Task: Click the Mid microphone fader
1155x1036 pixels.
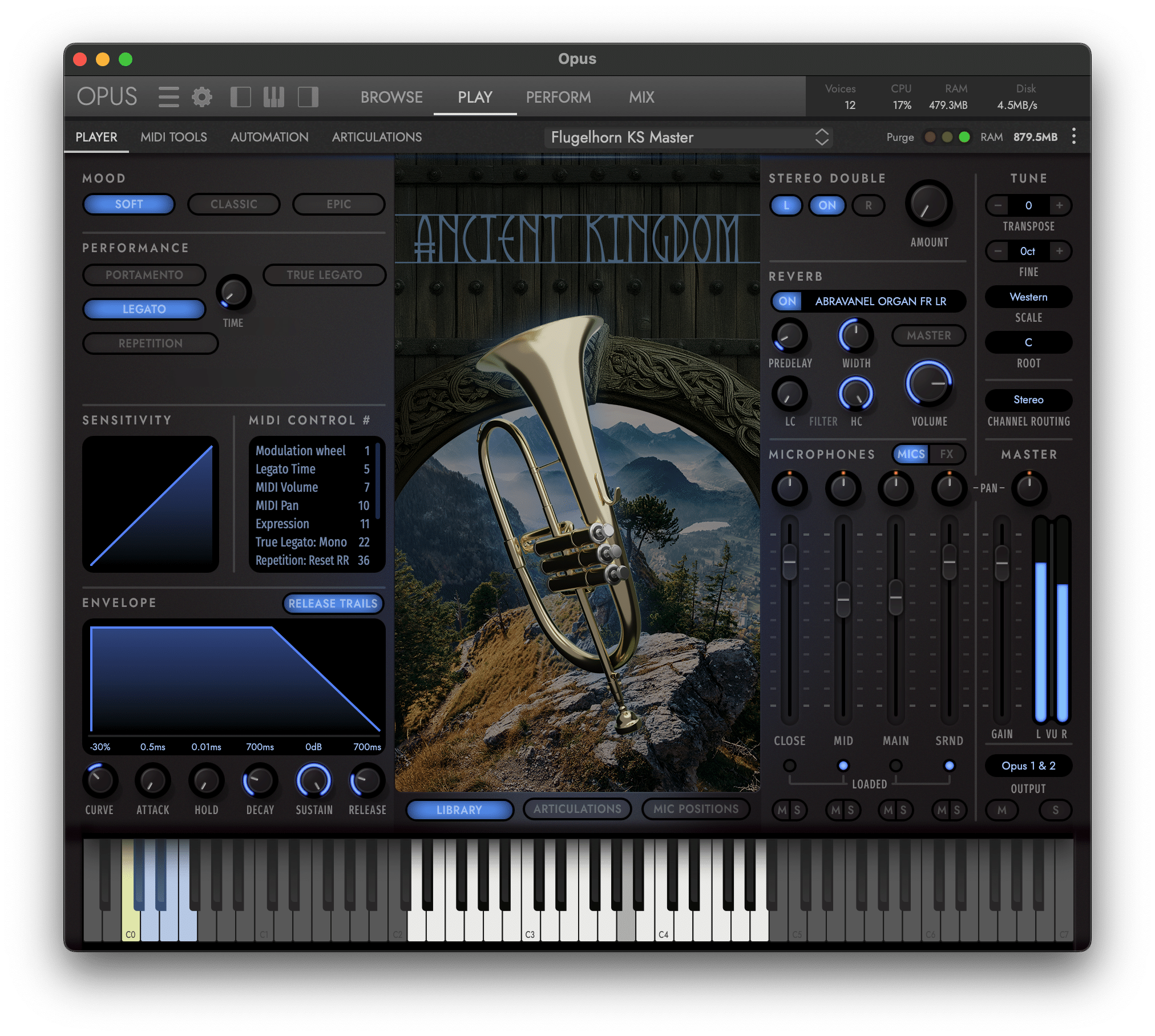Action: 843,600
